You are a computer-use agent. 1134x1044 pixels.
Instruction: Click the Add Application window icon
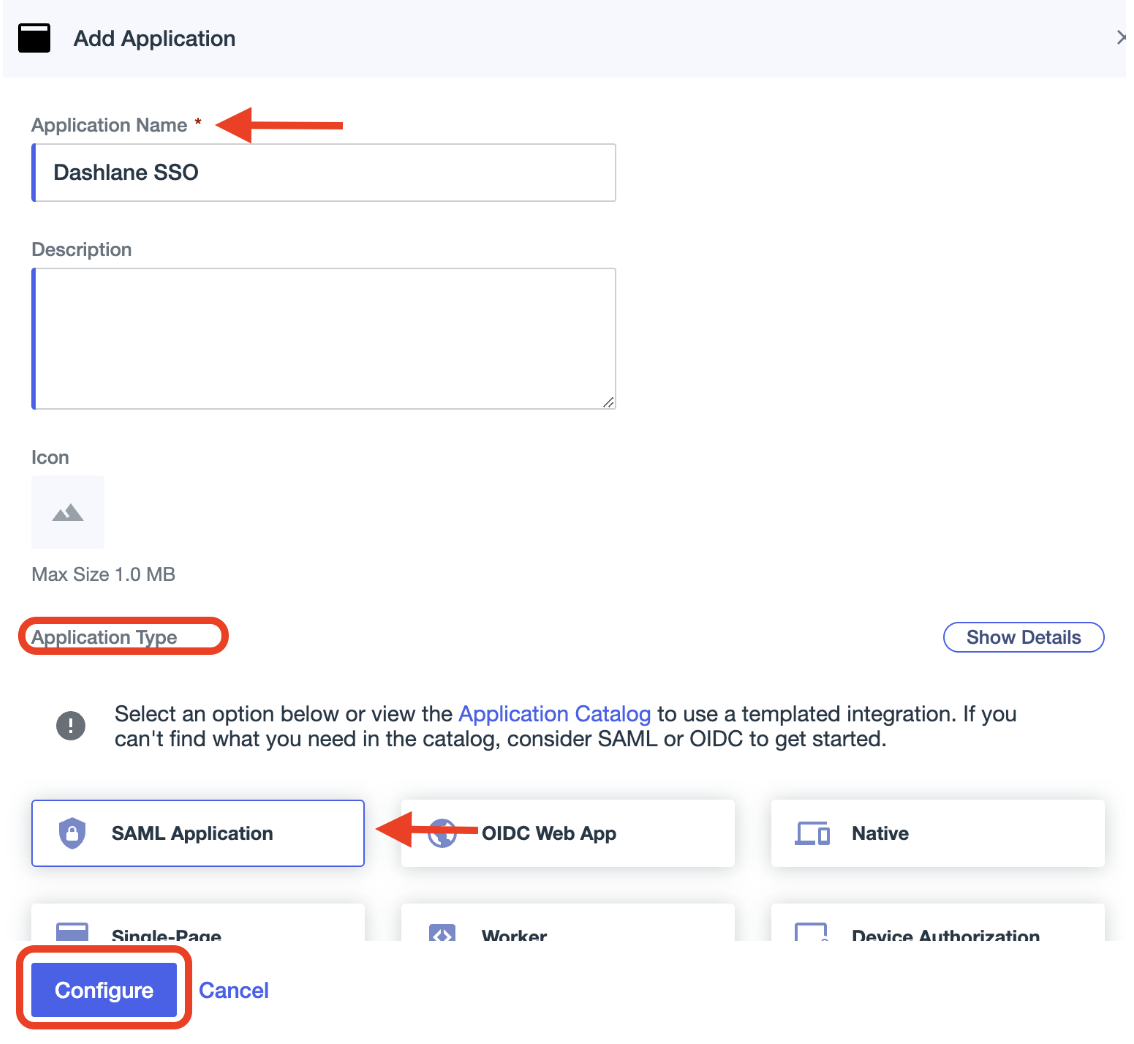[35, 39]
